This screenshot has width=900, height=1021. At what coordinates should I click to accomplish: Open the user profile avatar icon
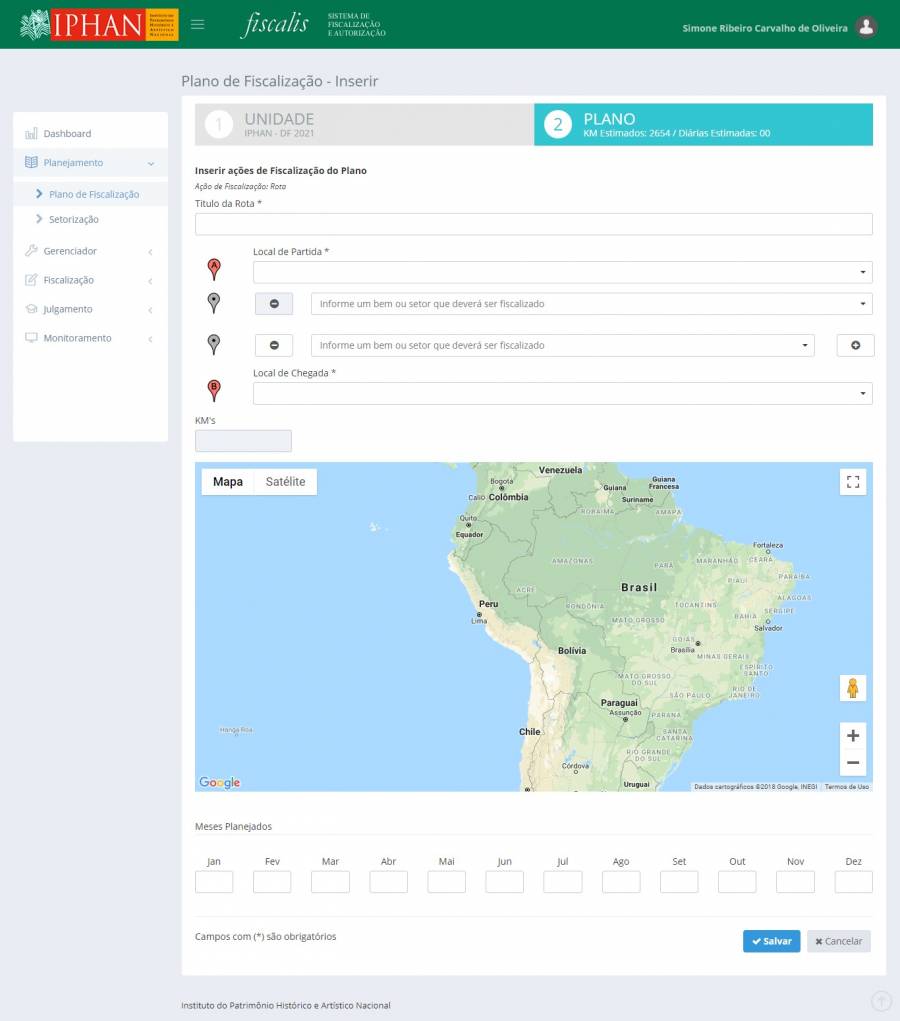pyautogui.click(x=867, y=27)
